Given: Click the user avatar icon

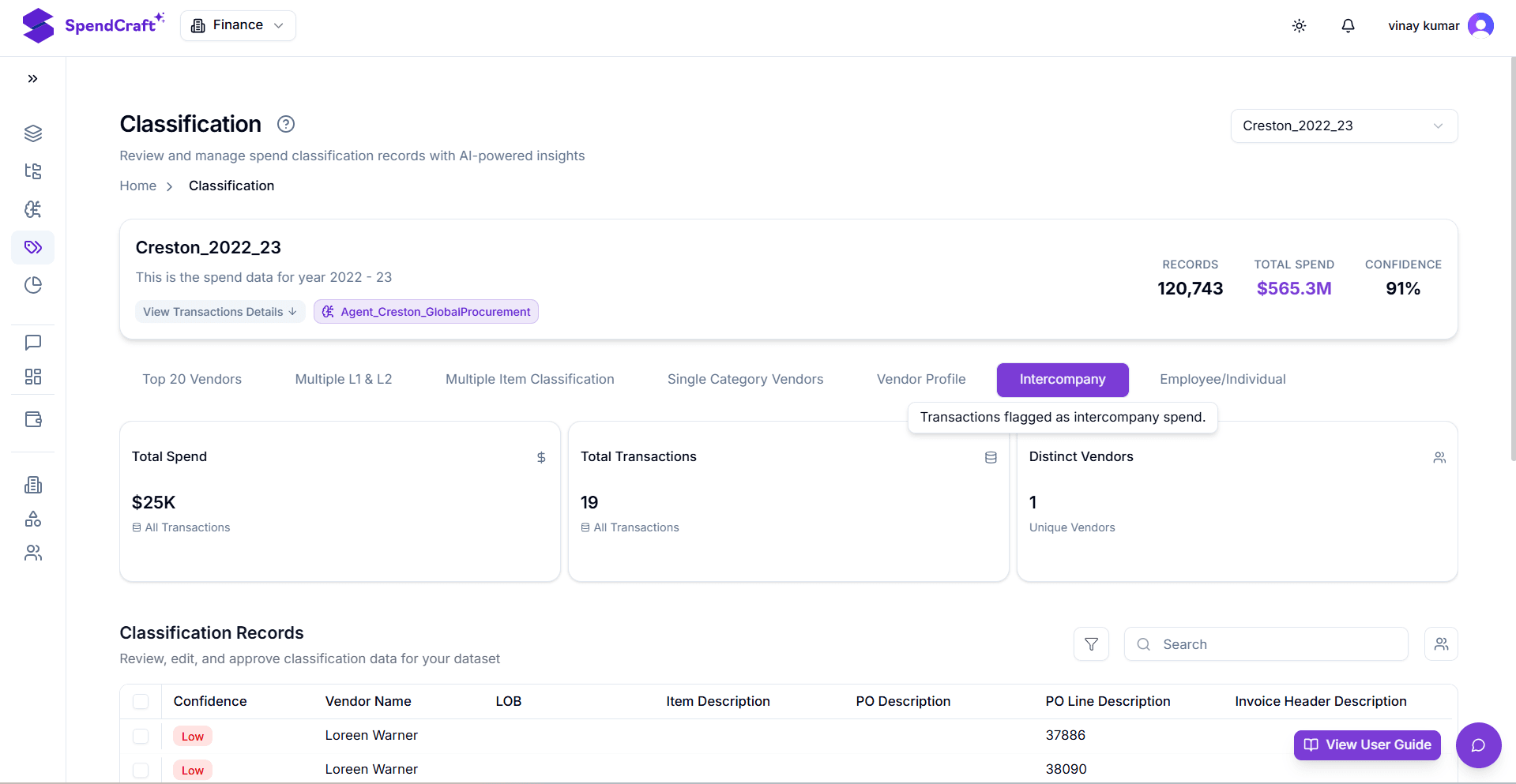Looking at the screenshot, I should [1480, 26].
